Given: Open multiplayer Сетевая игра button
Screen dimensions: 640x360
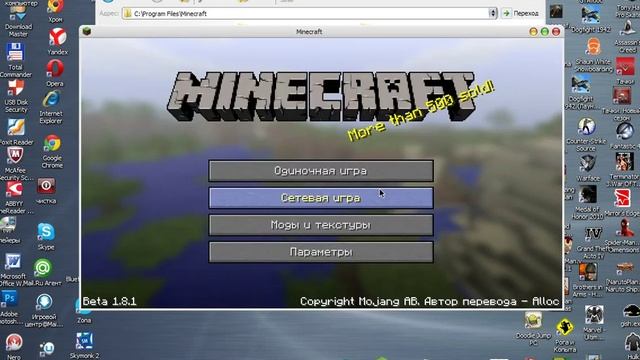Looking at the screenshot, I should pyautogui.click(x=321, y=198).
